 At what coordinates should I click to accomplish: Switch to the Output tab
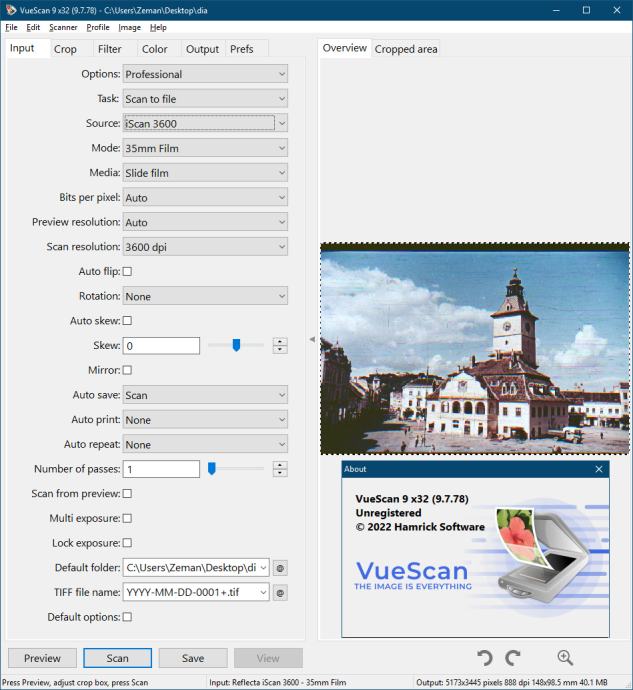tap(202, 49)
